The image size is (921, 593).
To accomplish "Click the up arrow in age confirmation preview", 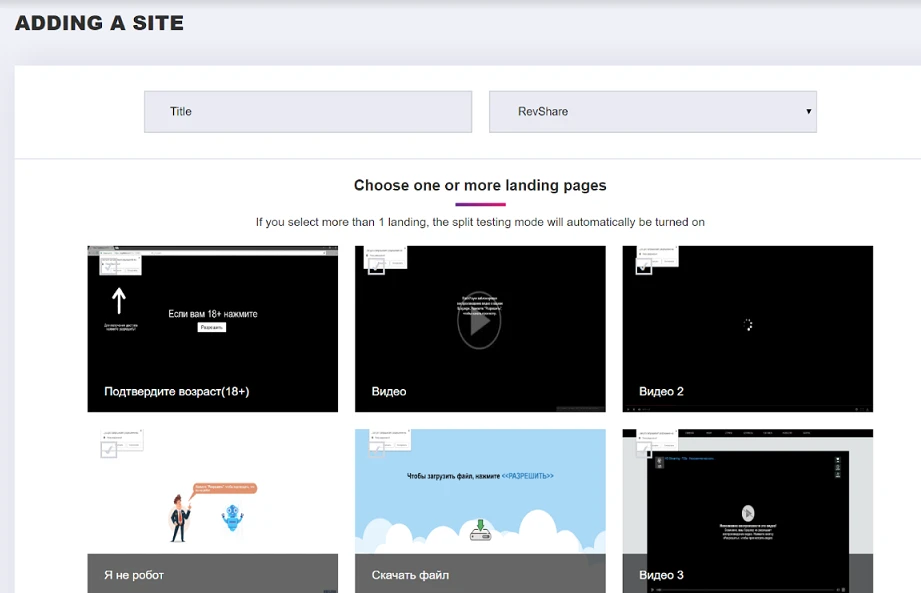I will coord(119,301).
